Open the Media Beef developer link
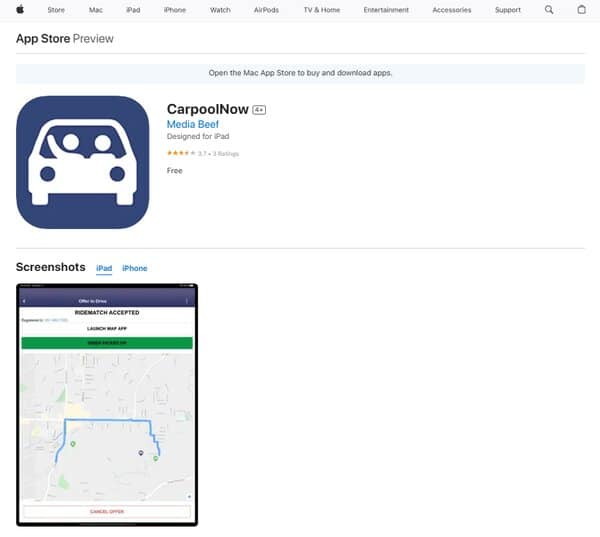The width and height of the screenshot is (600, 537). pos(193,124)
